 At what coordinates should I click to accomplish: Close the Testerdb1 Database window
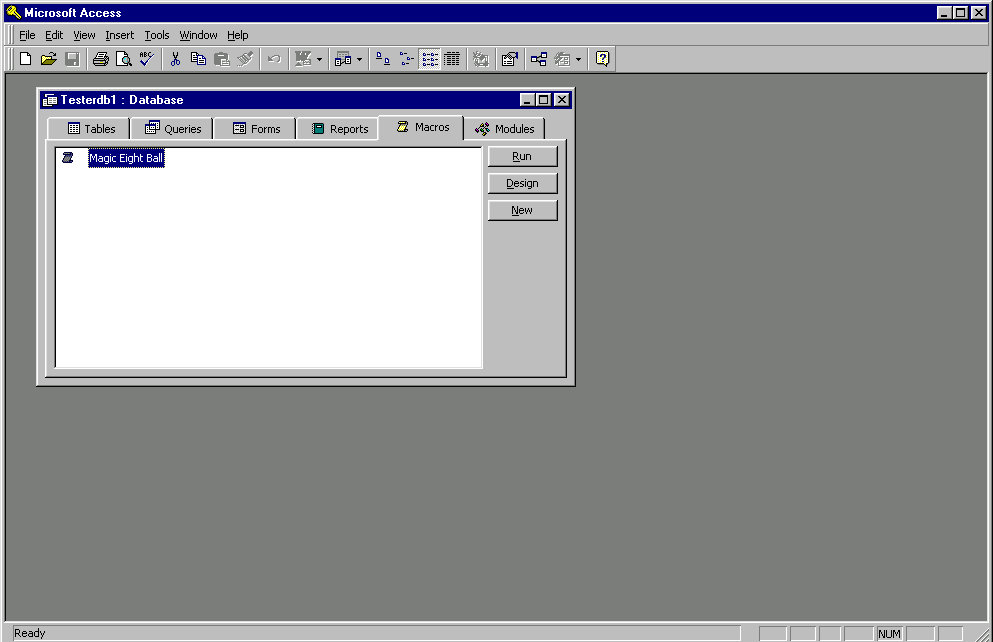tap(562, 100)
